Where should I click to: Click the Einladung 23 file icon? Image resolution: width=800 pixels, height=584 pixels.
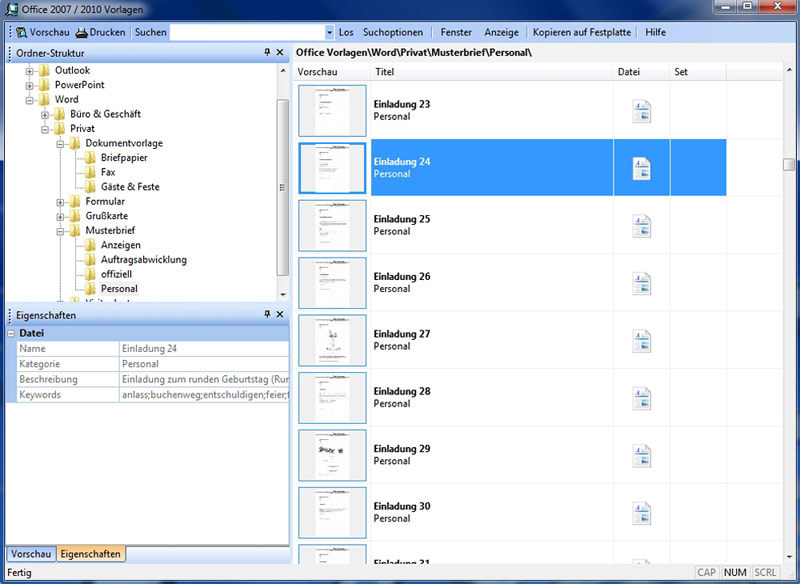pyautogui.click(x=641, y=111)
